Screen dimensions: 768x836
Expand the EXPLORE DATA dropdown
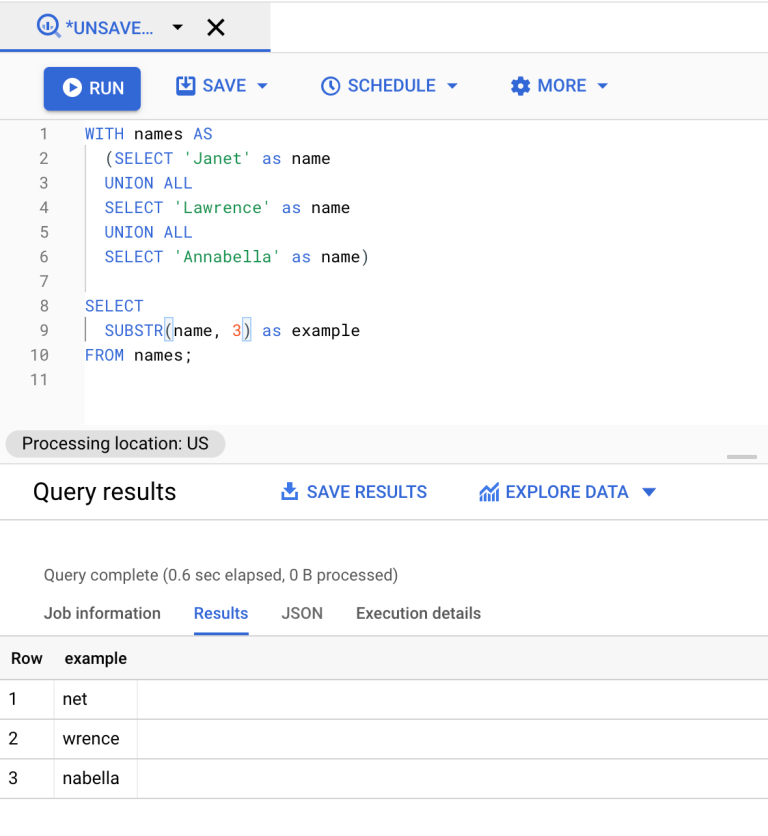coord(650,492)
